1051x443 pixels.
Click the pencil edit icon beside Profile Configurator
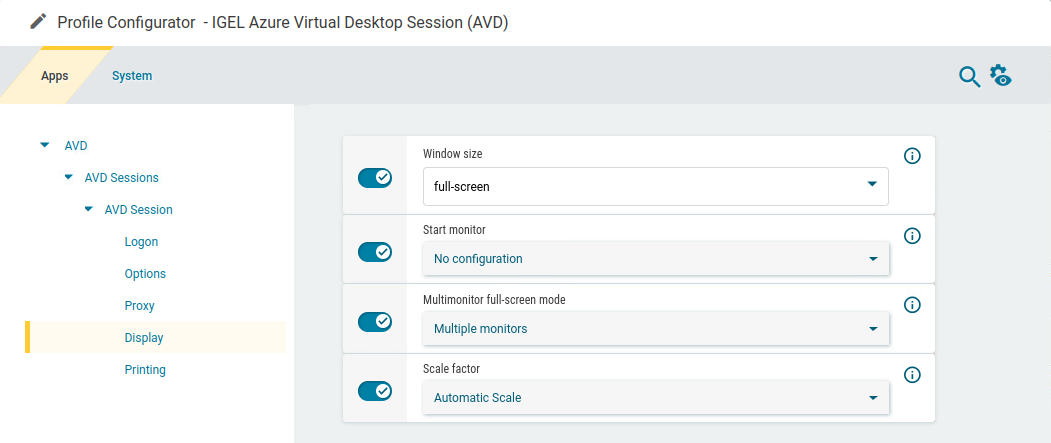[38, 22]
